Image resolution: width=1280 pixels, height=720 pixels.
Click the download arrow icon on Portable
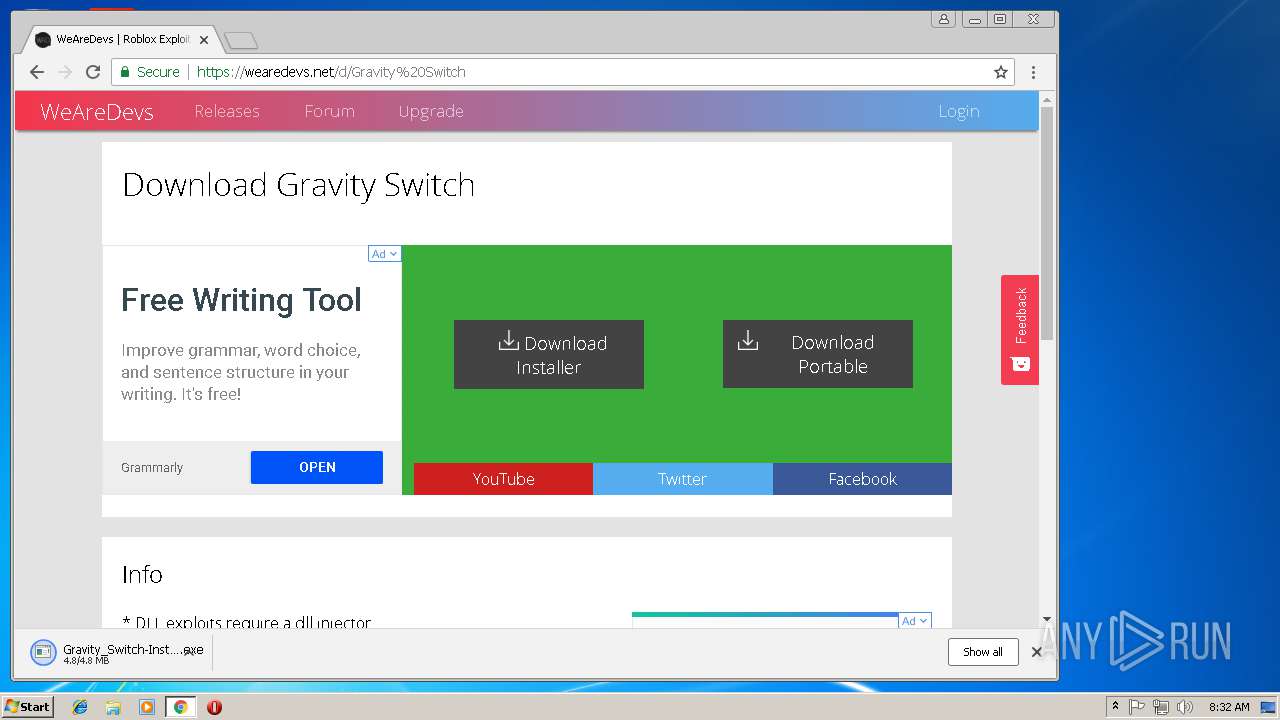747,341
